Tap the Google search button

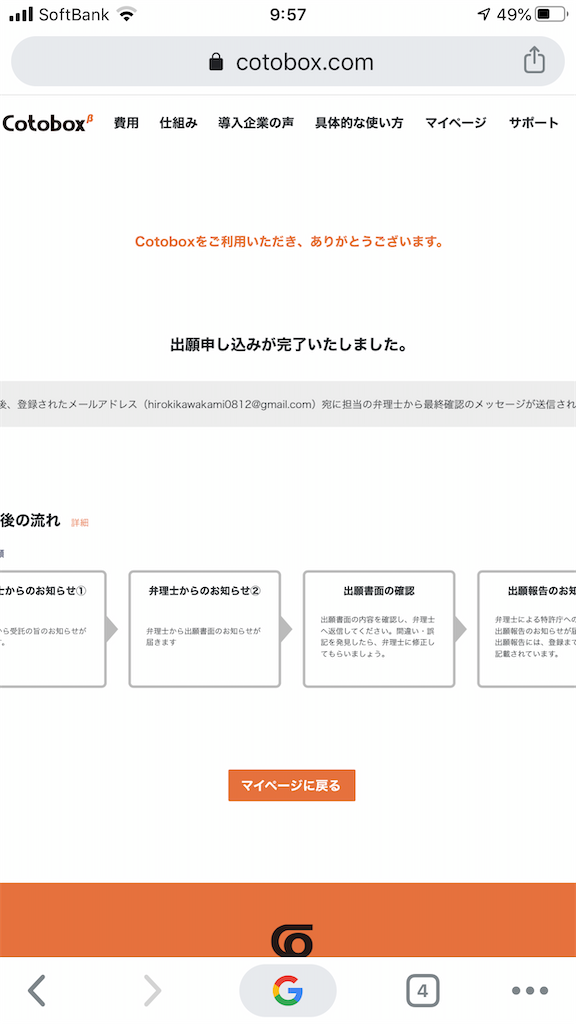coord(288,991)
